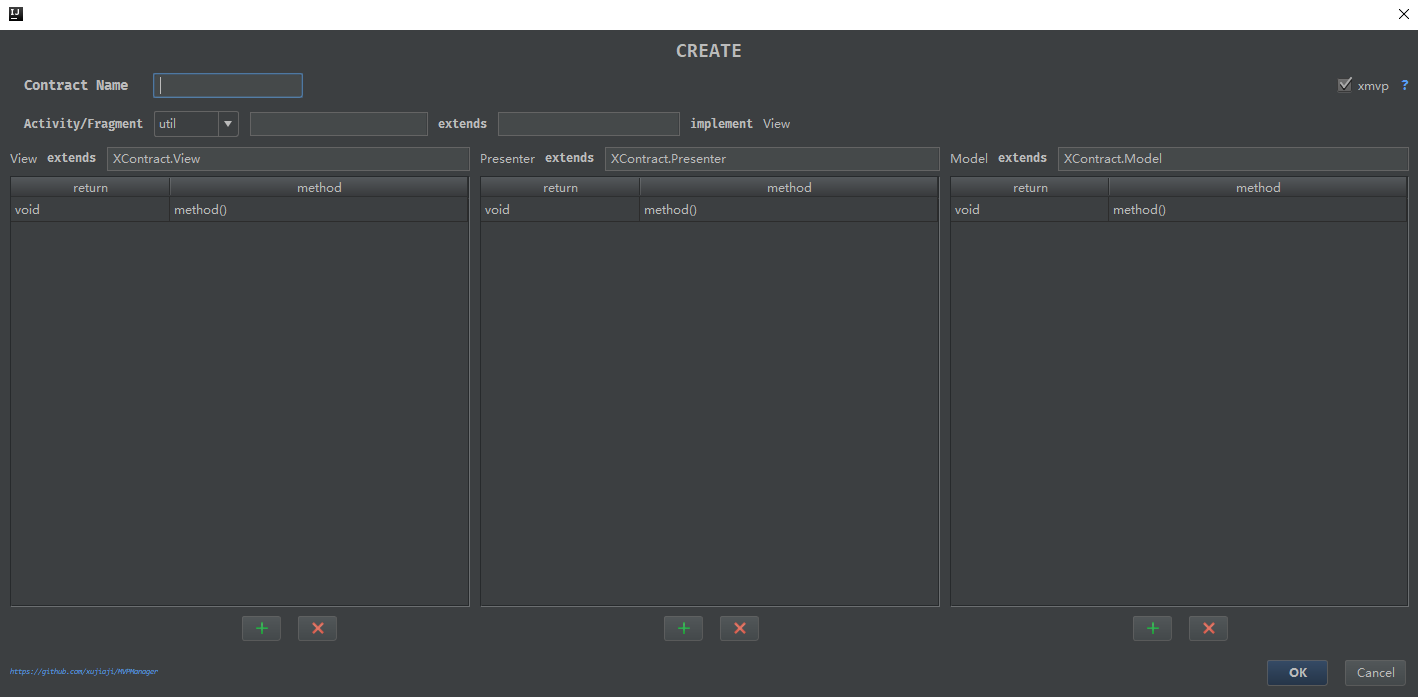This screenshot has height=697, width=1418.
Task: Focus the Contract Name input field
Action: click(228, 85)
